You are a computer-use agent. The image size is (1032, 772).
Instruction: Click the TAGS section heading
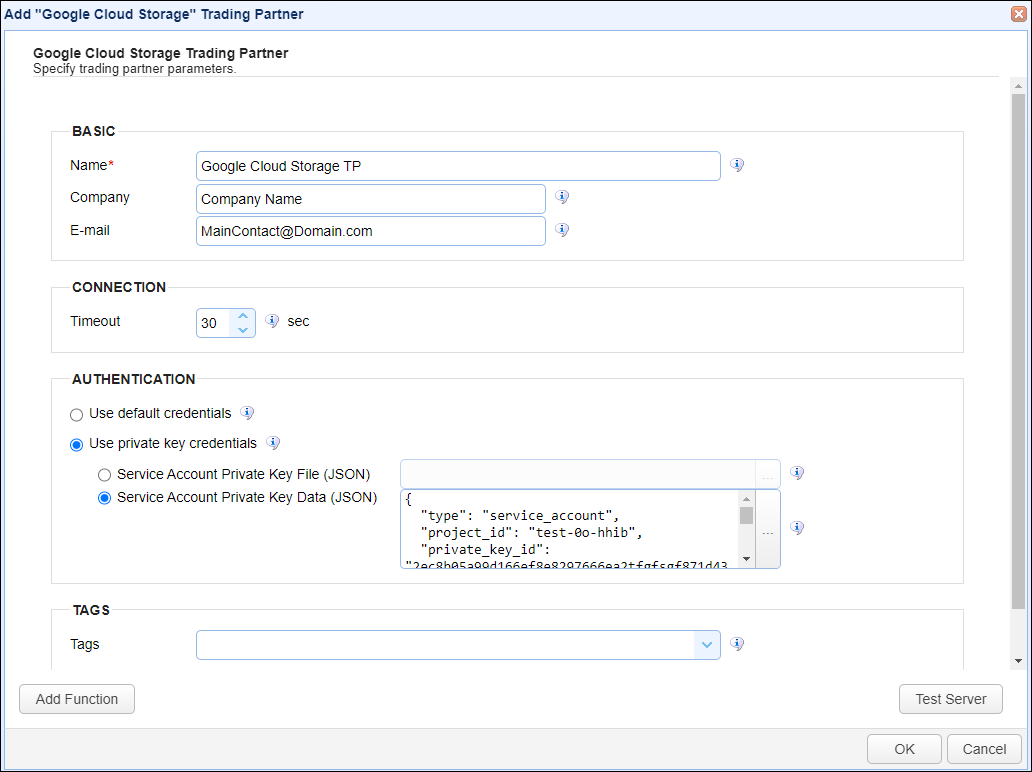[91, 610]
